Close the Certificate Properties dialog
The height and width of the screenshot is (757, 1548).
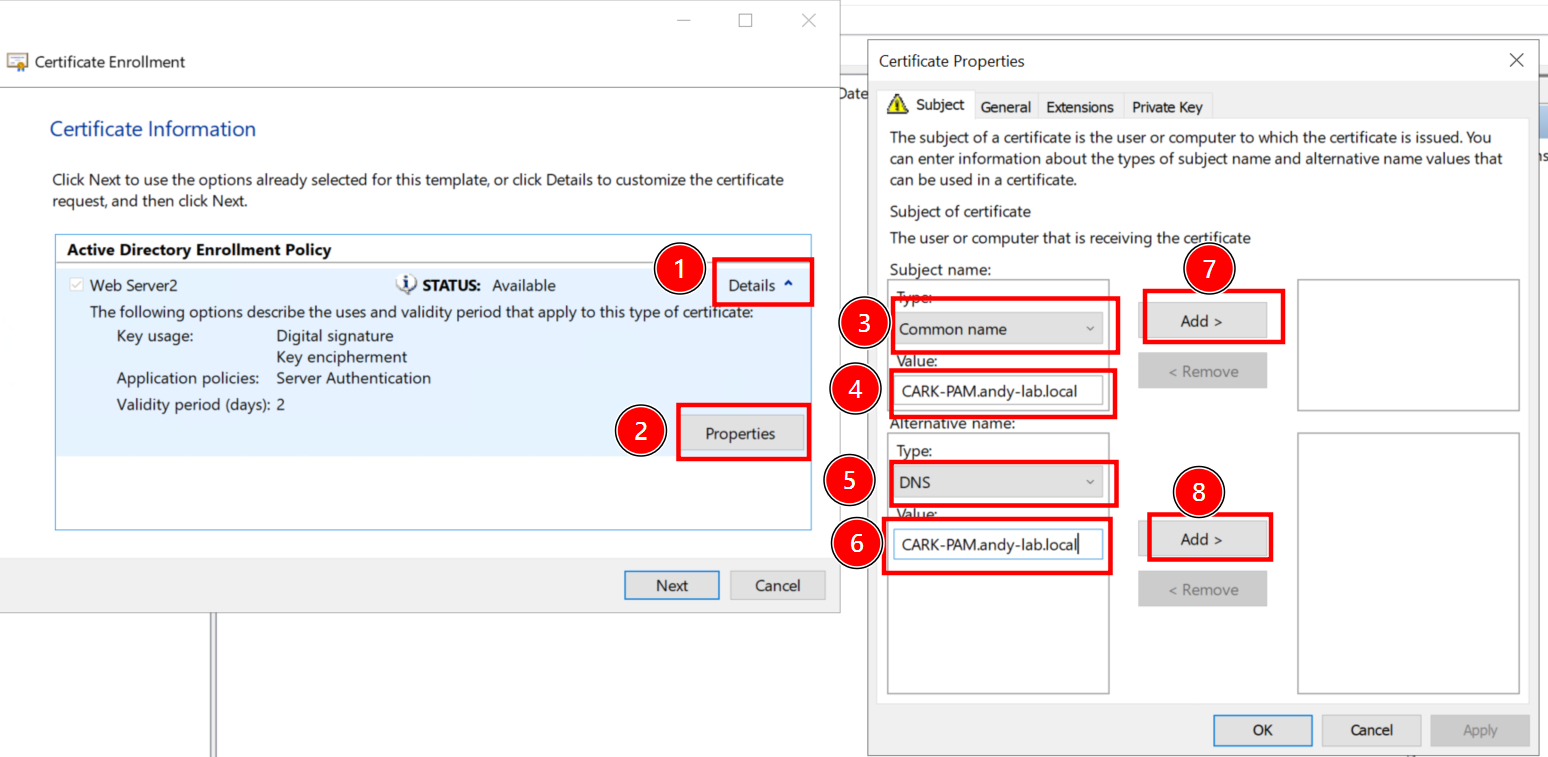1516,61
